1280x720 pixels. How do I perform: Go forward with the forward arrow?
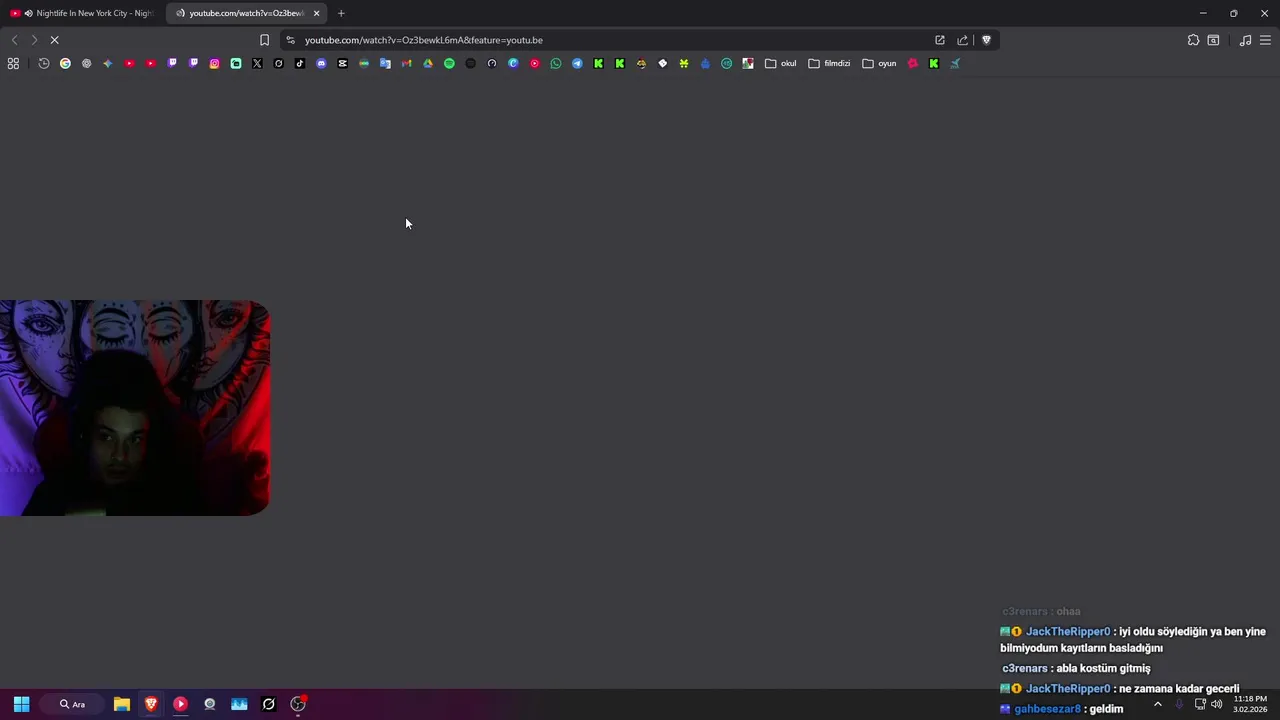pyautogui.click(x=34, y=40)
